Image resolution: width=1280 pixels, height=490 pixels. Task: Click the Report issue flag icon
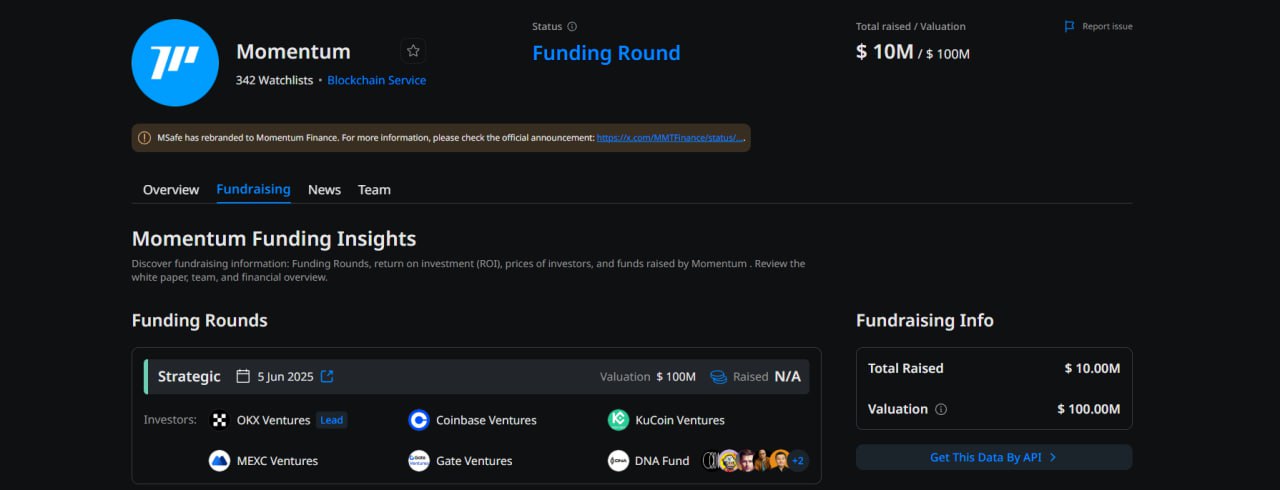pos(1070,26)
